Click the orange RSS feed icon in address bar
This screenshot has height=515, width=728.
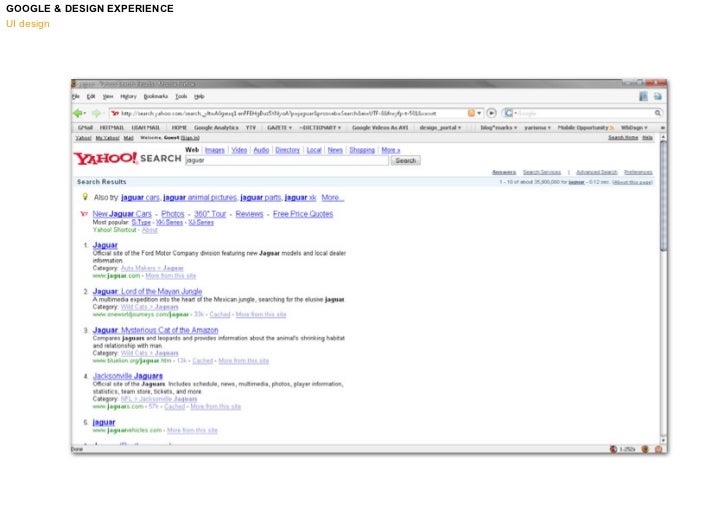pyautogui.click(x=471, y=113)
